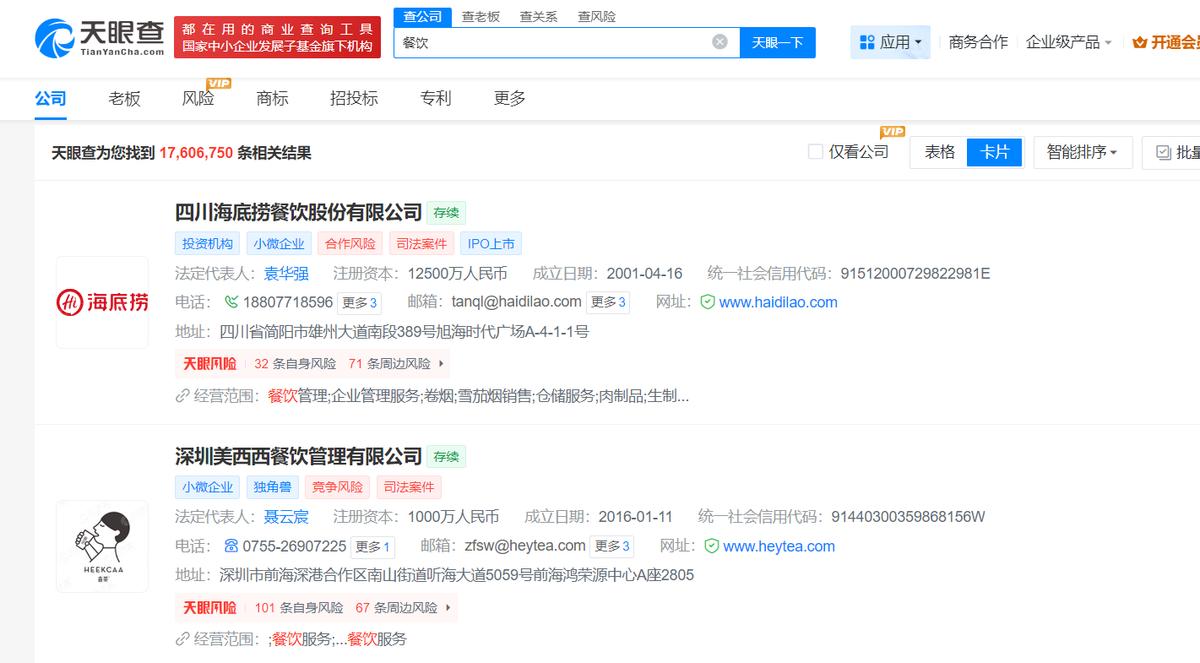Switch to the 招投标 results tab
This screenshot has width=1200, height=663.
(354, 98)
